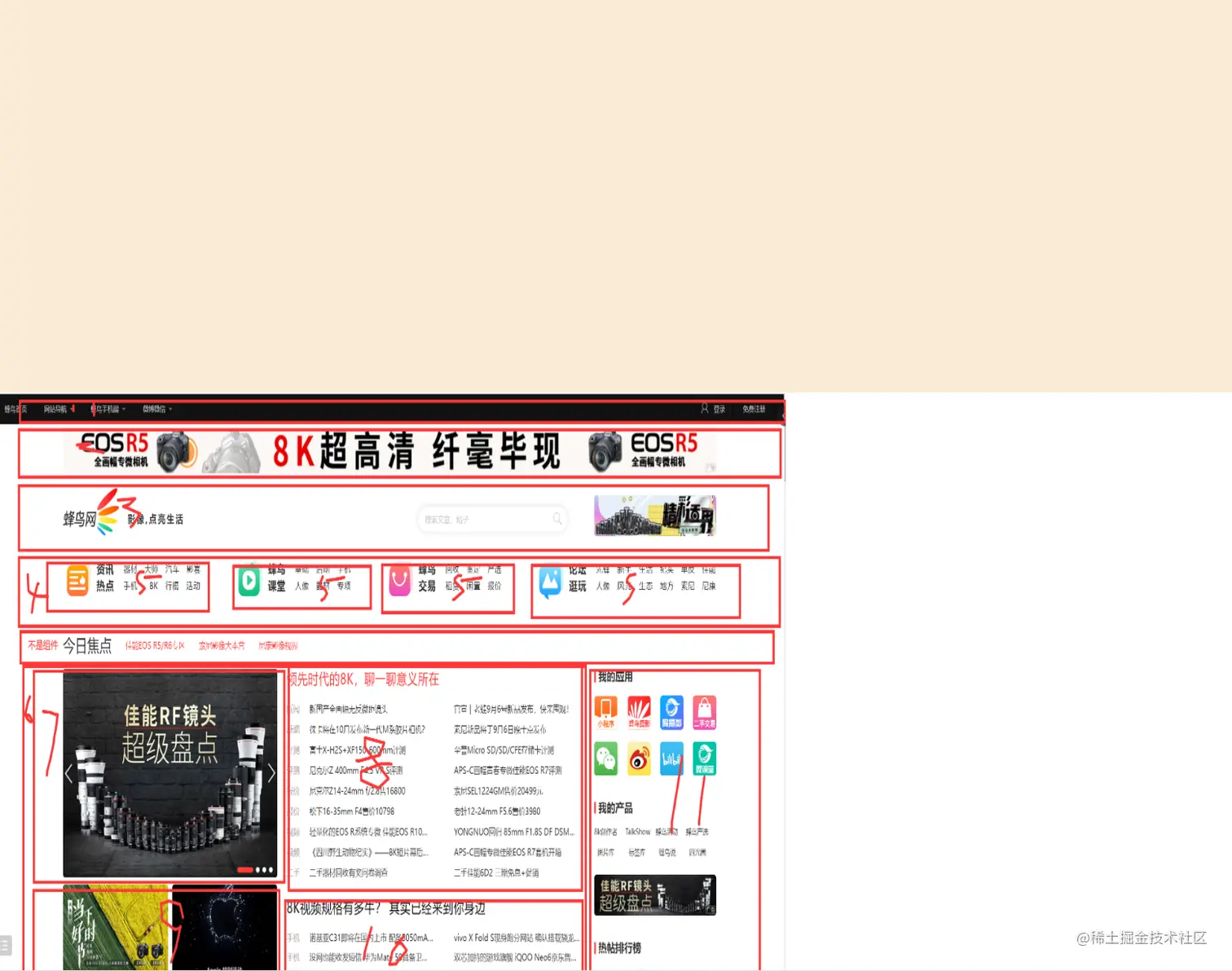Screen dimensions: 1232x971
Task: Open article 老蛙12-24mm F5.6售价3980
Action: pos(497,811)
